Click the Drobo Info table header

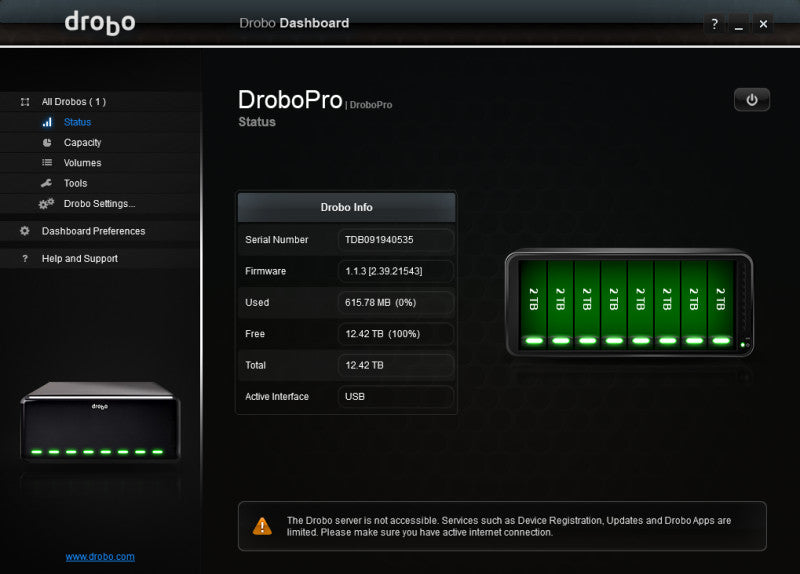346,207
